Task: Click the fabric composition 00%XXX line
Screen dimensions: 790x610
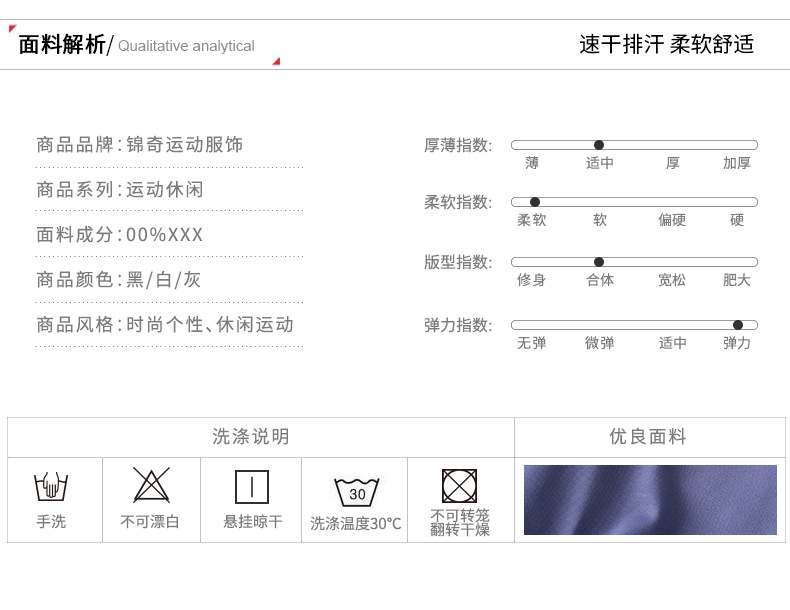Action: tap(119, 235)
